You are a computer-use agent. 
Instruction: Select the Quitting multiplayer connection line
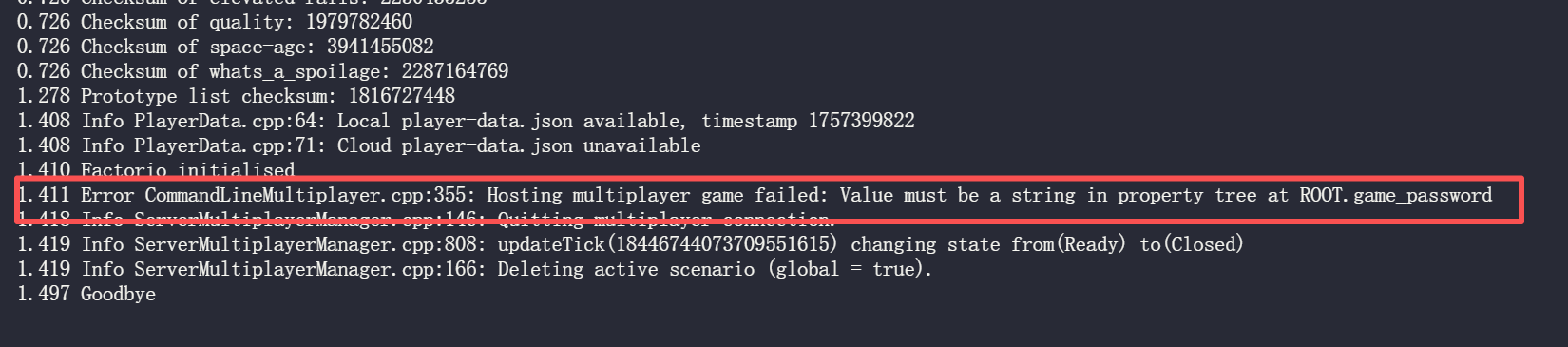click(x=426, y=220)
